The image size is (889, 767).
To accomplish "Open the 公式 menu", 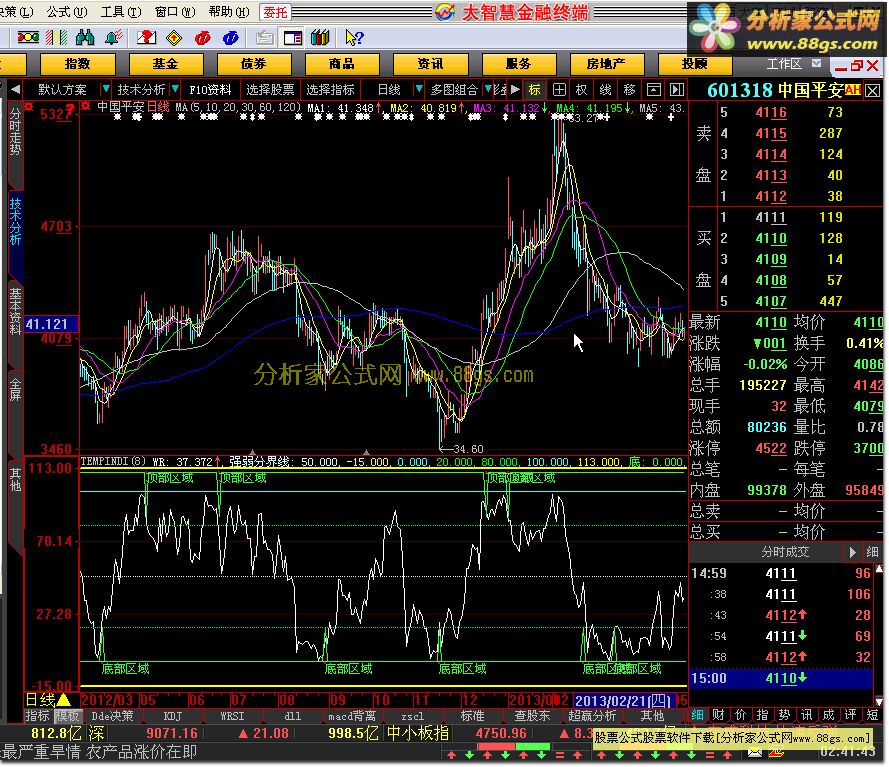I will tap(66, 11).
